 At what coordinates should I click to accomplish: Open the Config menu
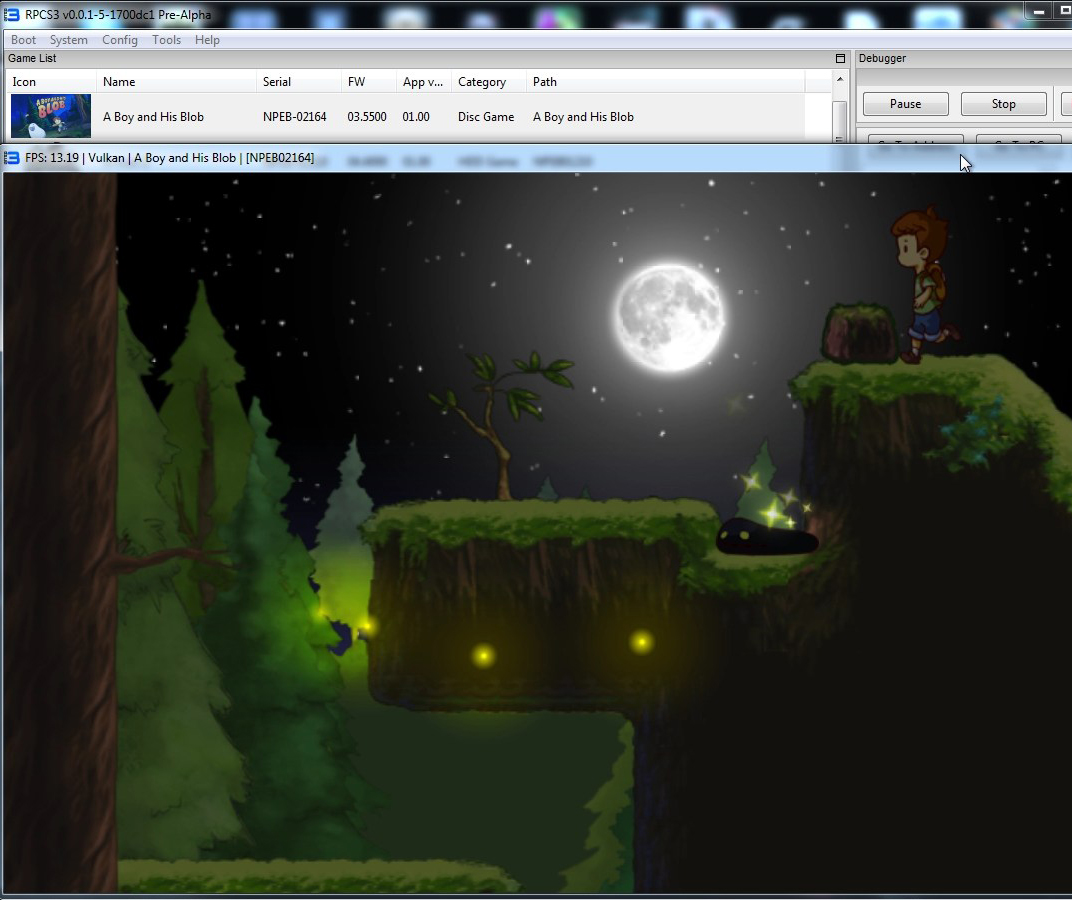pyautogui.click(x=120, y=40)
